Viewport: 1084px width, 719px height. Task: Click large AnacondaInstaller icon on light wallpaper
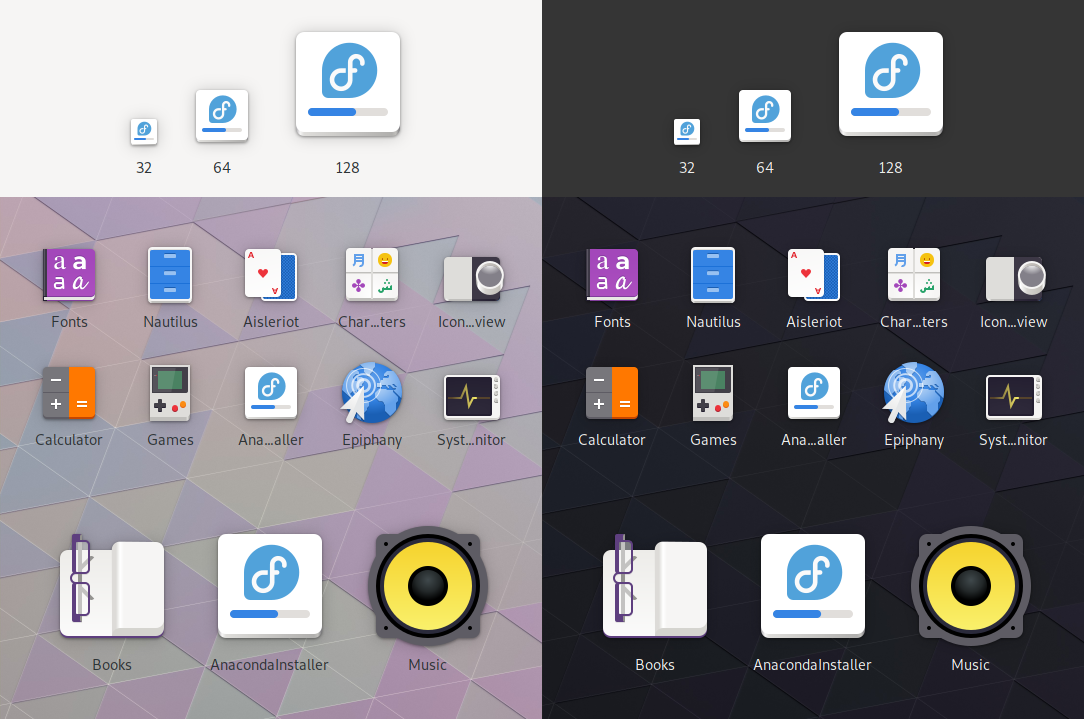[270, 586]
